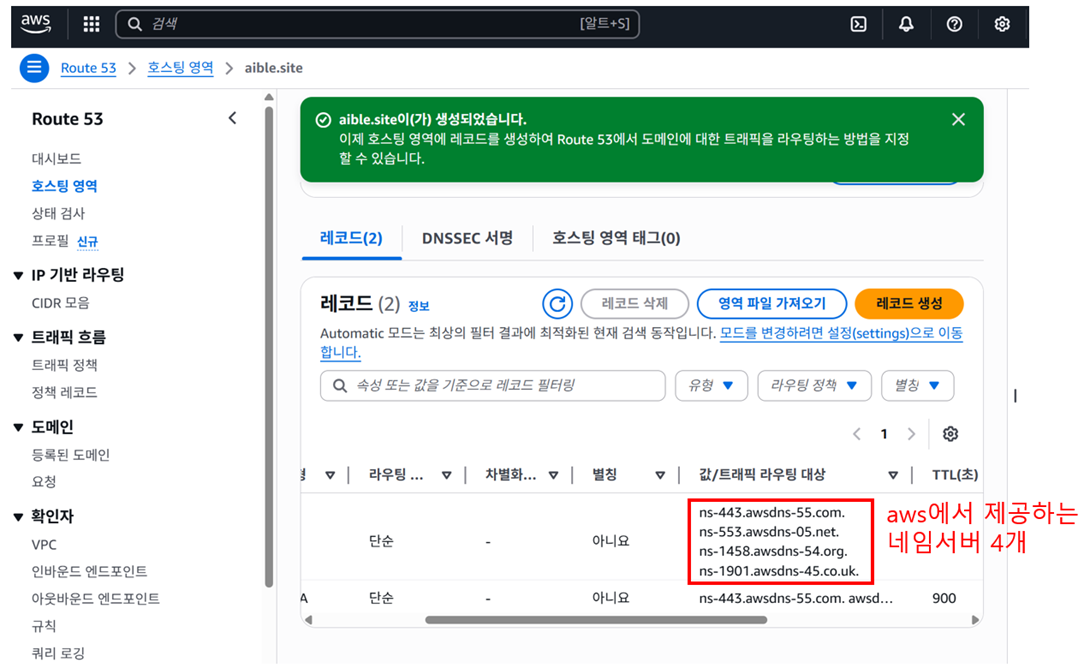This screenshot has width=1090, height=668.
Task: Open the 정보 link beside 레코드
Action: coord(418,306)
